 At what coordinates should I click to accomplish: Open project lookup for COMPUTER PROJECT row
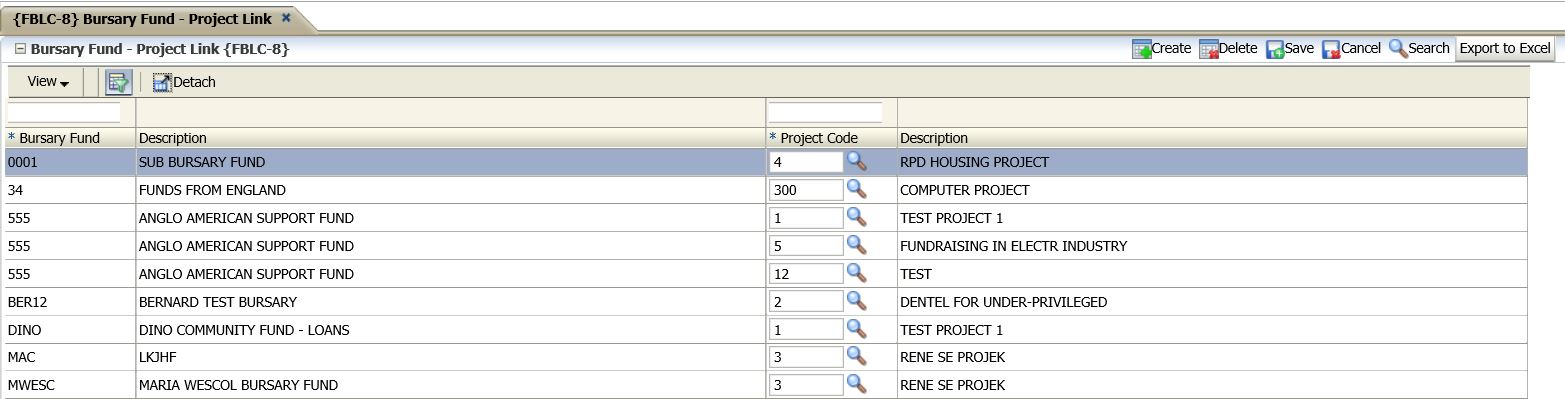[x=857, y=189]
